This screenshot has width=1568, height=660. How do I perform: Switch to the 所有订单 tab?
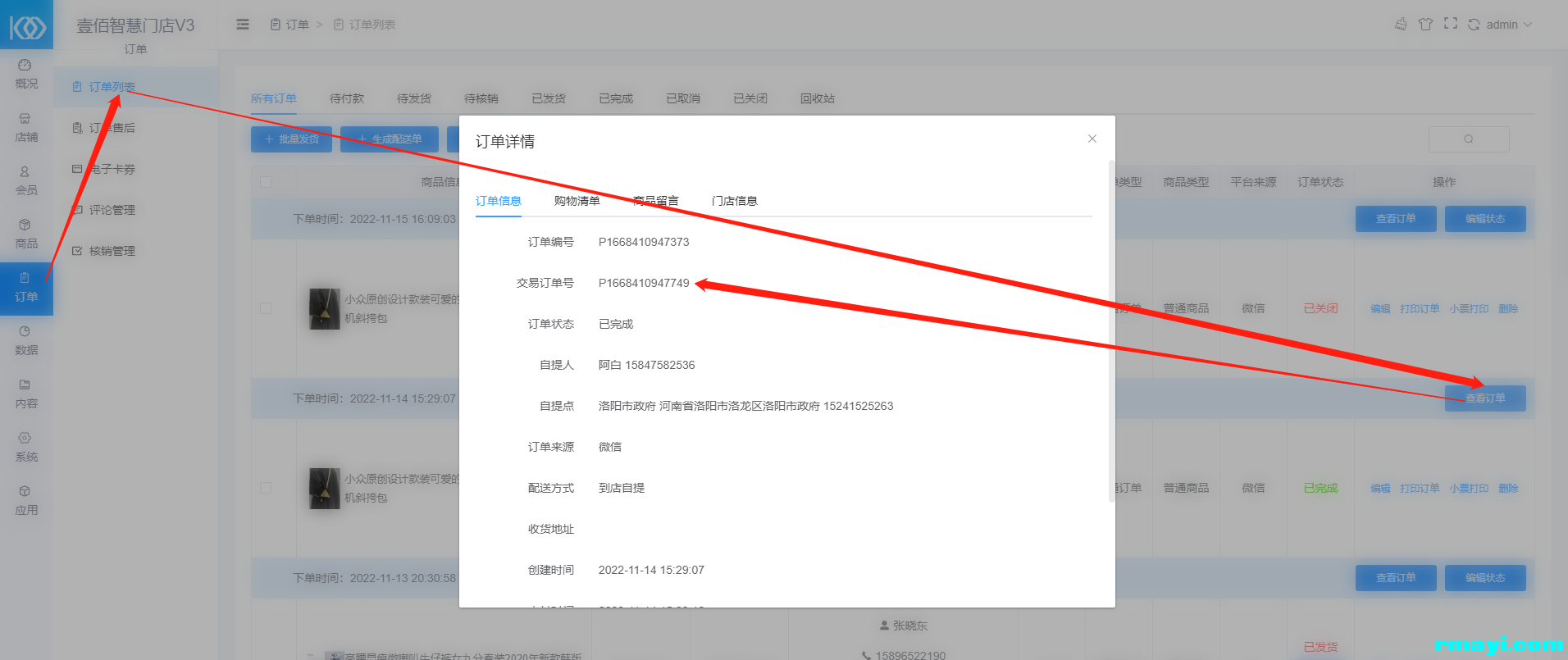coord(274,98)
